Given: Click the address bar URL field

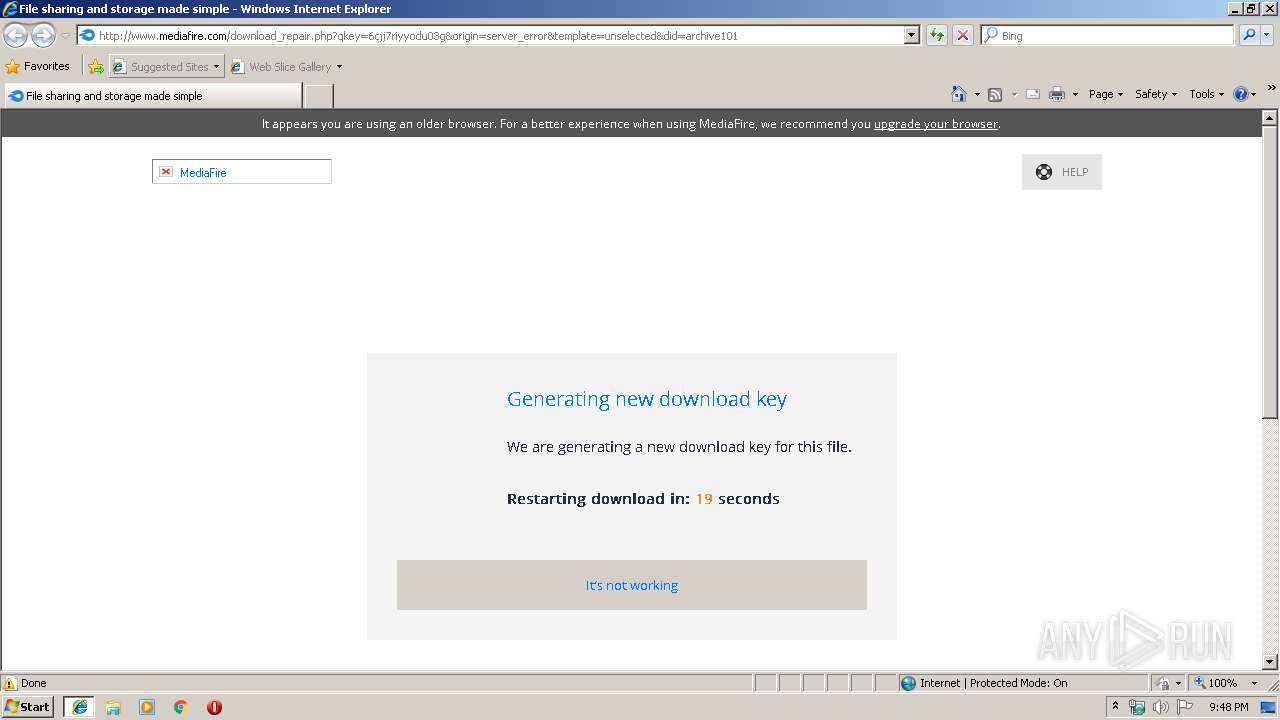Looking at the screenshot, I should 490,35.
